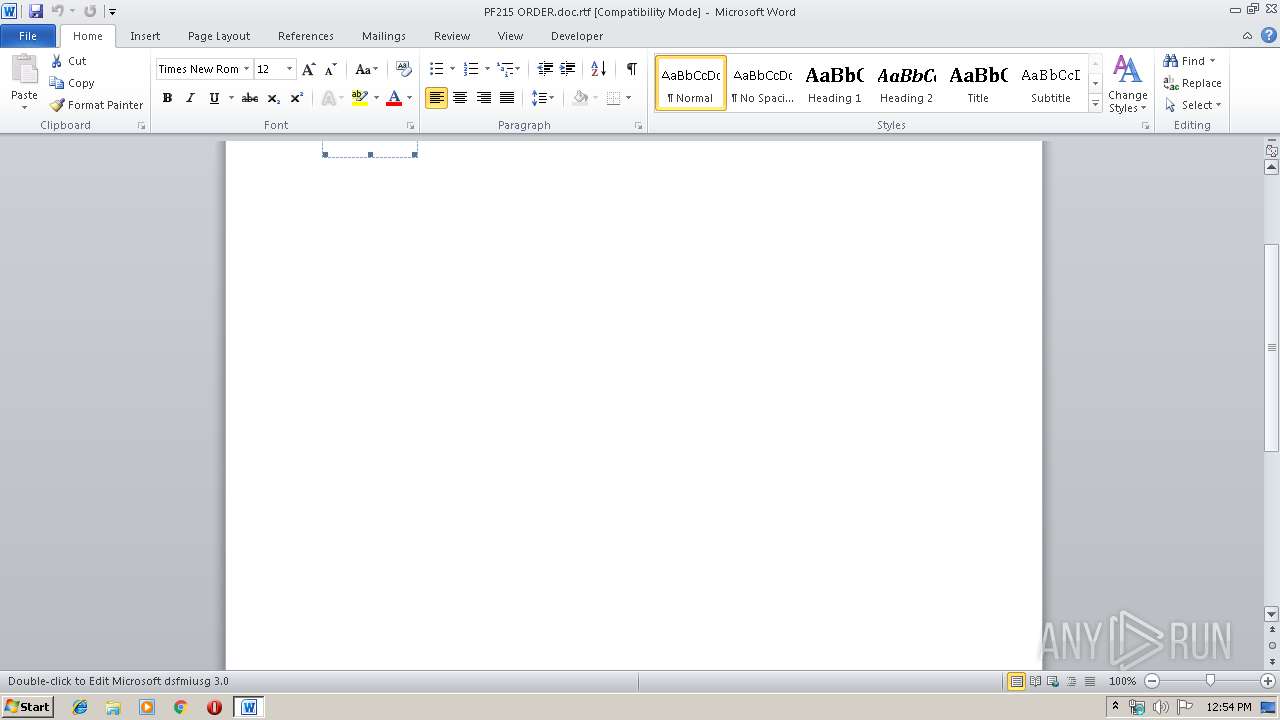Expand the Numbering list dropdown arrow
Screen dimensions: 1280x720
pyautogui.click(x=487, y=69)
